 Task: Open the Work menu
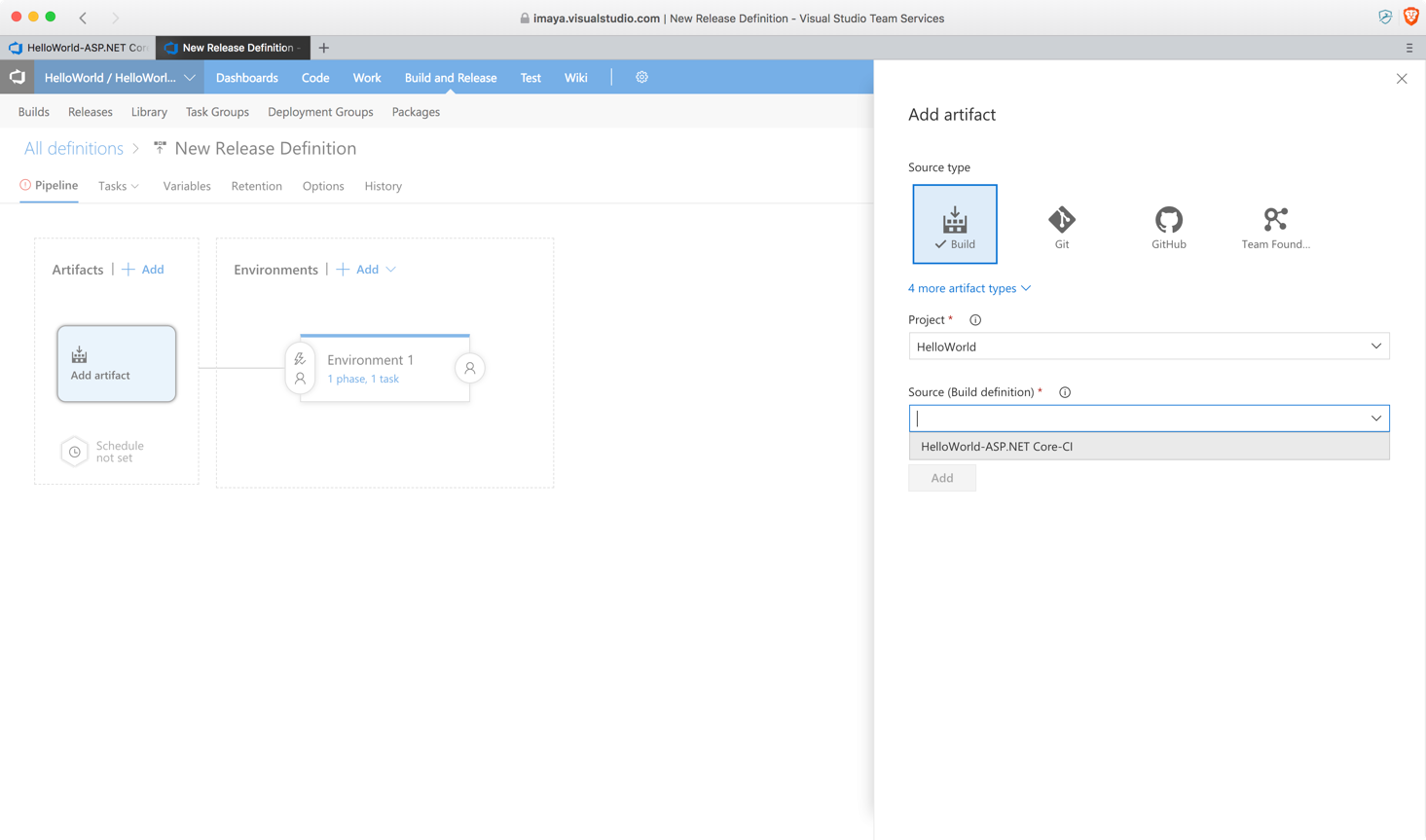[x=367, y=78]
